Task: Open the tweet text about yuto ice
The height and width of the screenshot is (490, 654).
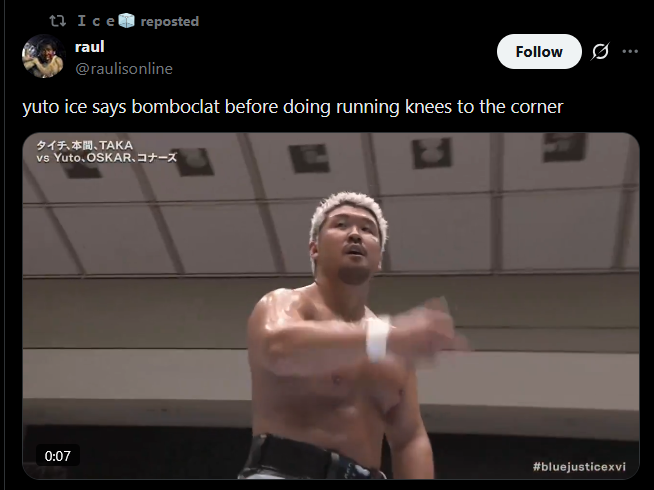Action: point(292,107)
